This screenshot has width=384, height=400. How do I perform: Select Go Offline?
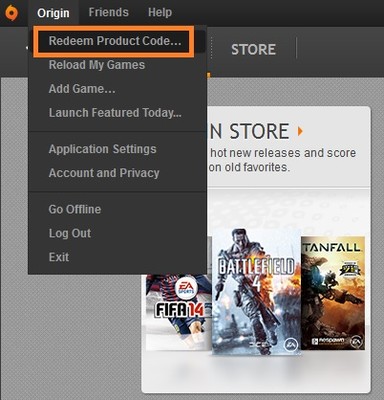pos(75,209)
